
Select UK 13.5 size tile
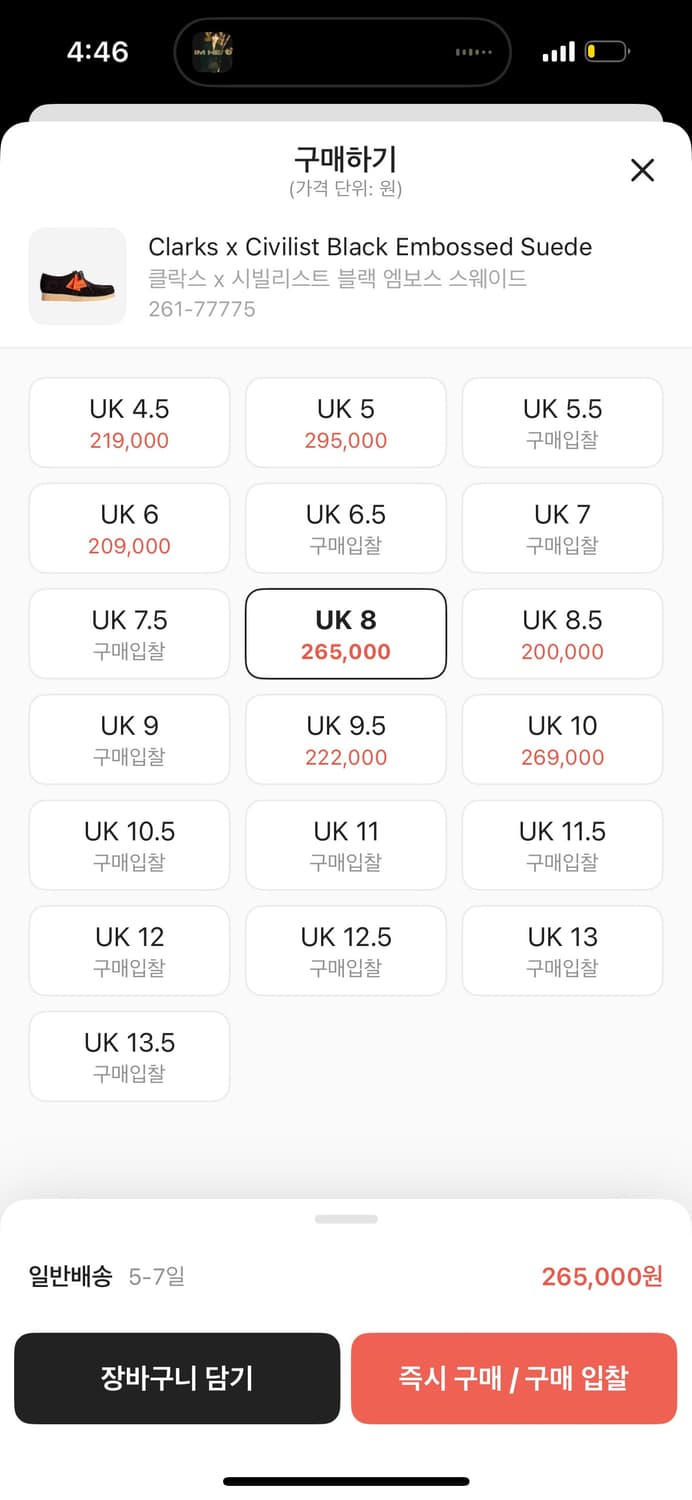pyautogui.click(x=129, y=1057)
